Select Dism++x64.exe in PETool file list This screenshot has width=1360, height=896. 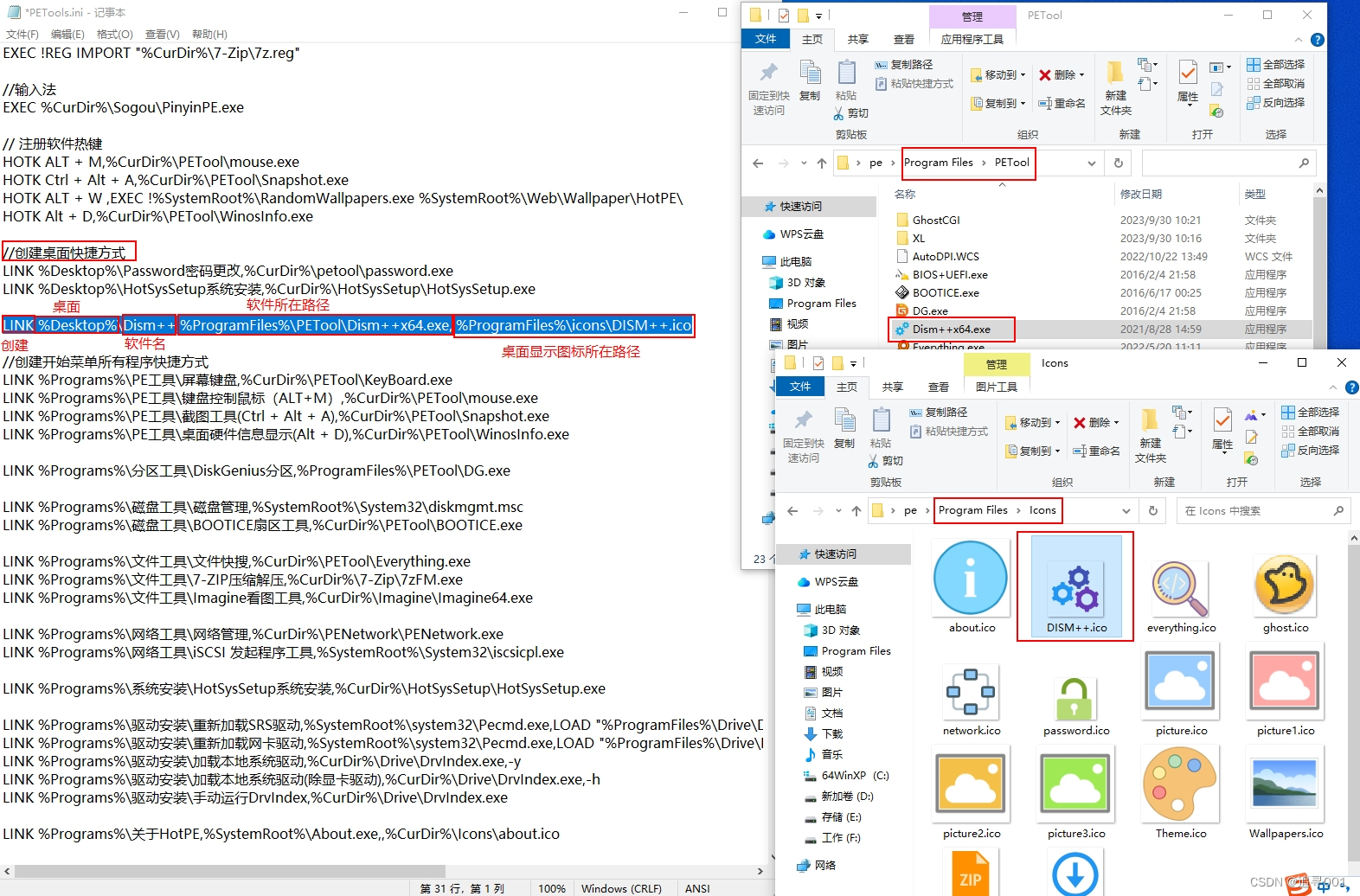[951, 330]
